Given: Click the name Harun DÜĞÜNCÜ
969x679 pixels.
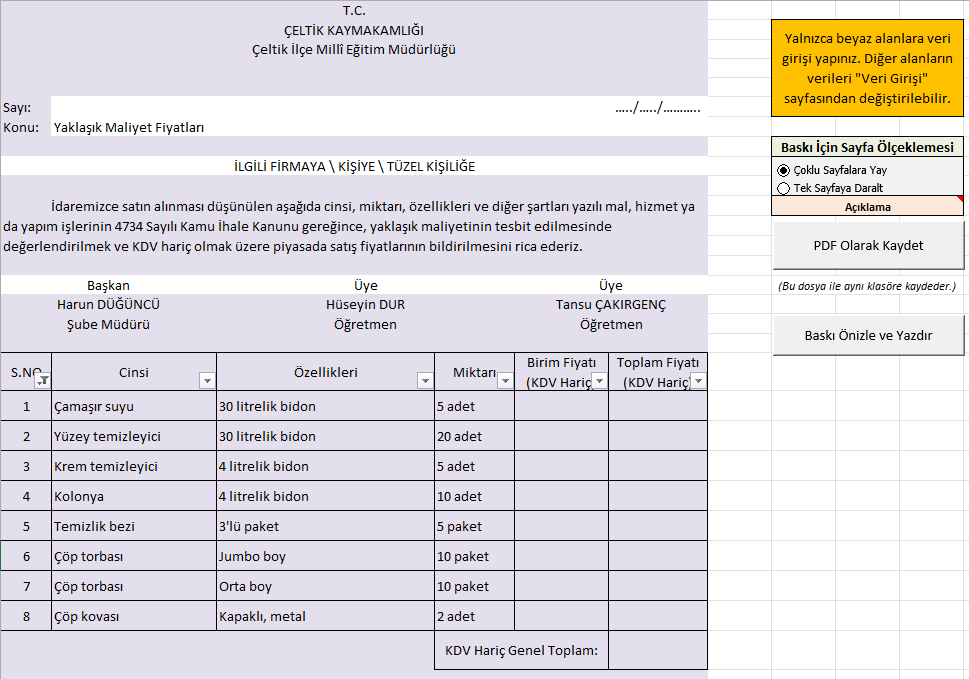Looking at the screenshot, I should click(108, 305).
